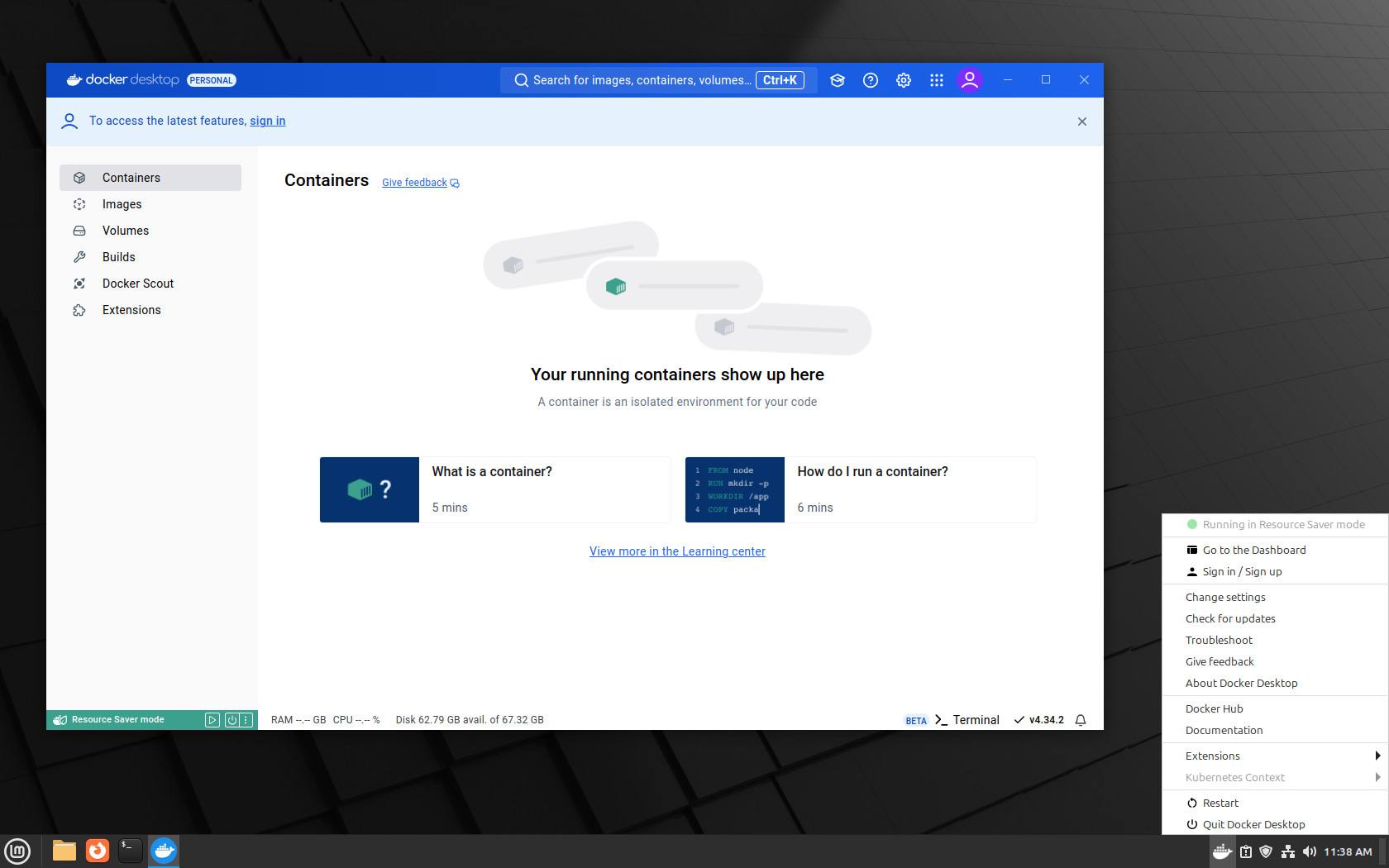The height and width of the screenshot is (868, 1389).
Task: Click the user icon in sign-in banner
Action: coord(69,122)
